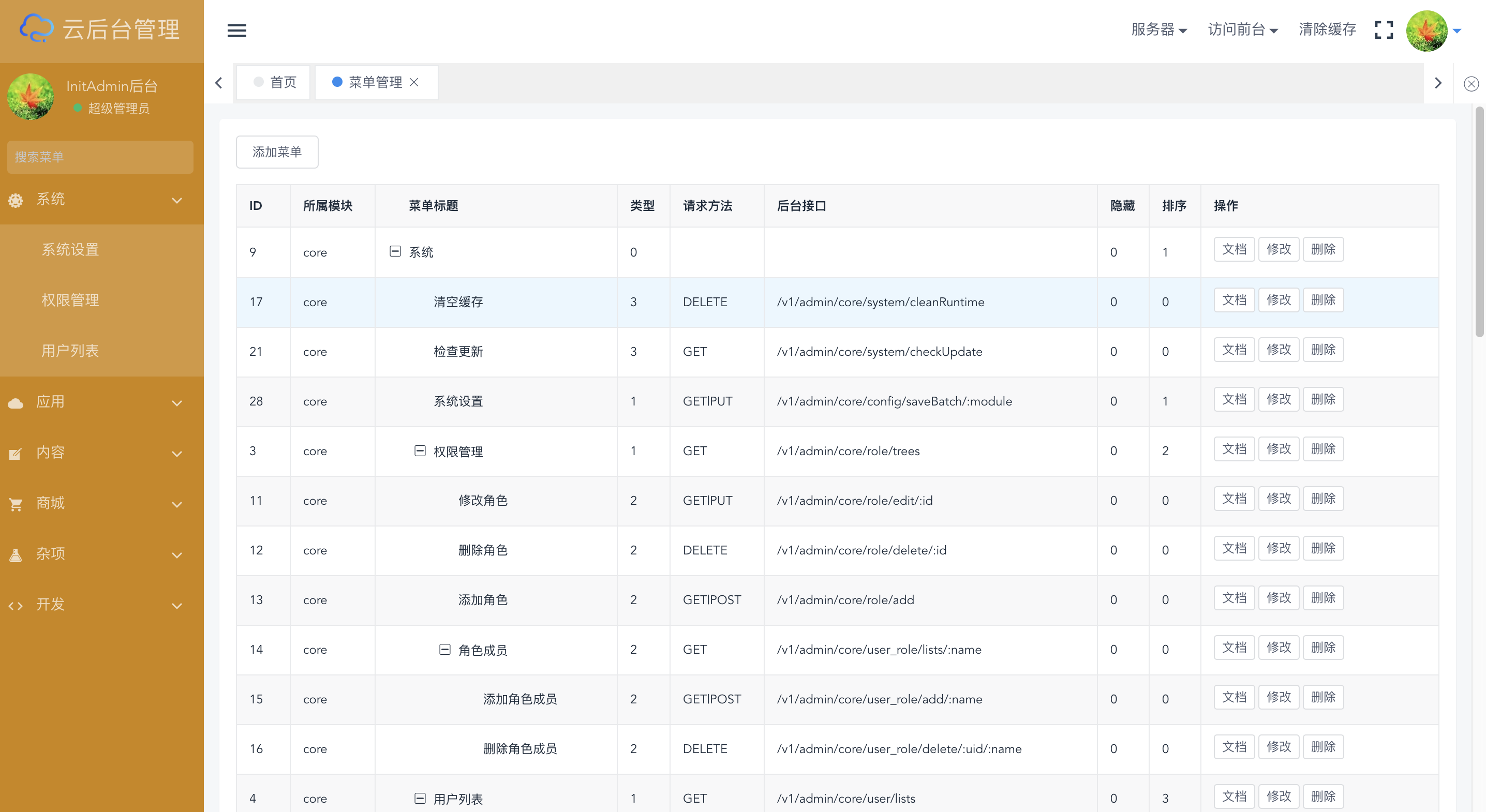
Task: Click the code brackets 开发 icon
Action: pos(16,606)
